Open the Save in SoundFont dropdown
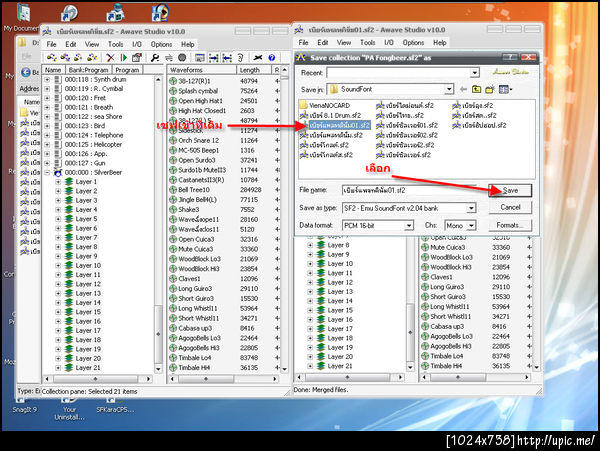 449,90
